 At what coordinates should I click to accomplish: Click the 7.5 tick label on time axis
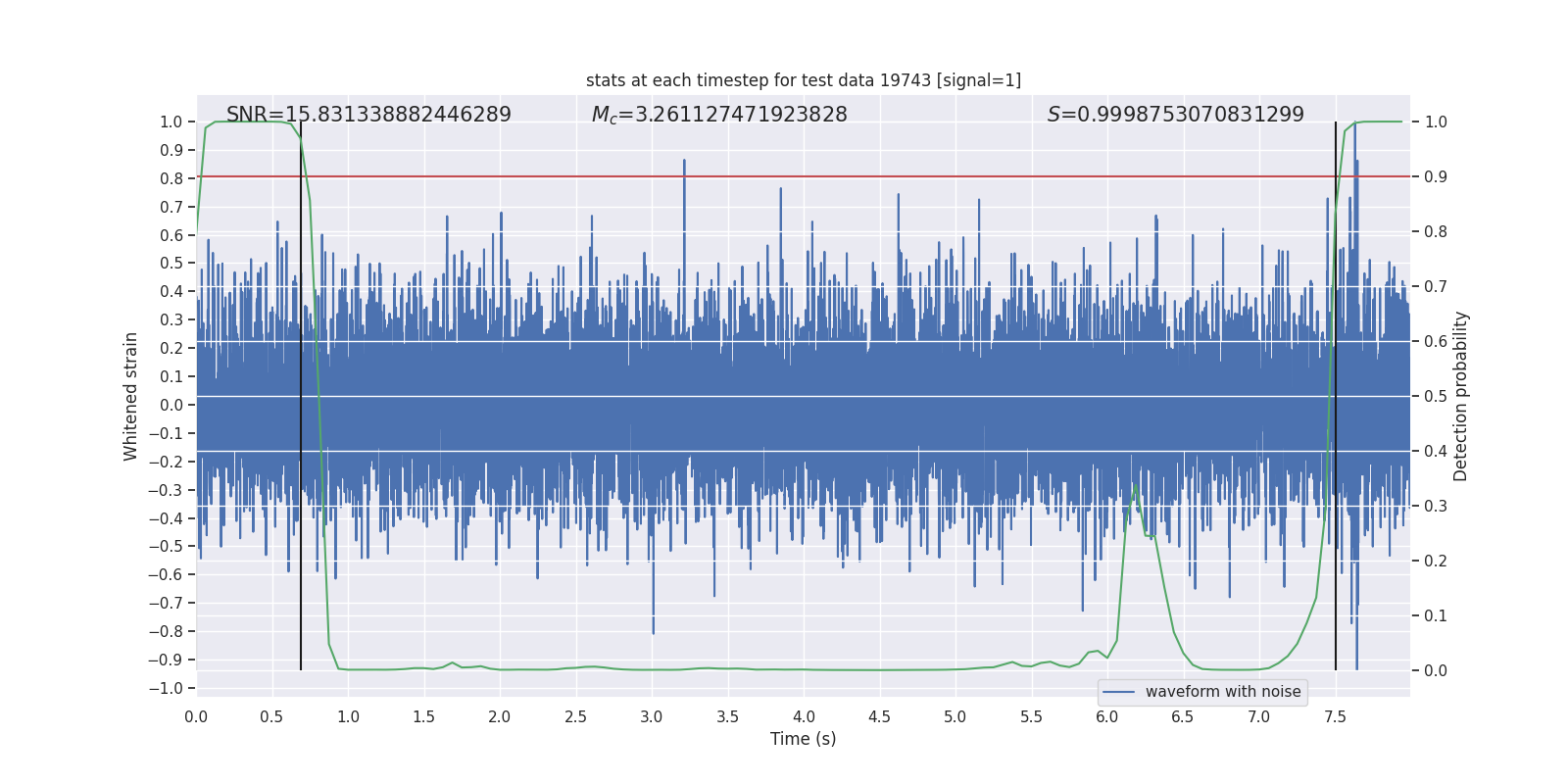coord(1335,716)
